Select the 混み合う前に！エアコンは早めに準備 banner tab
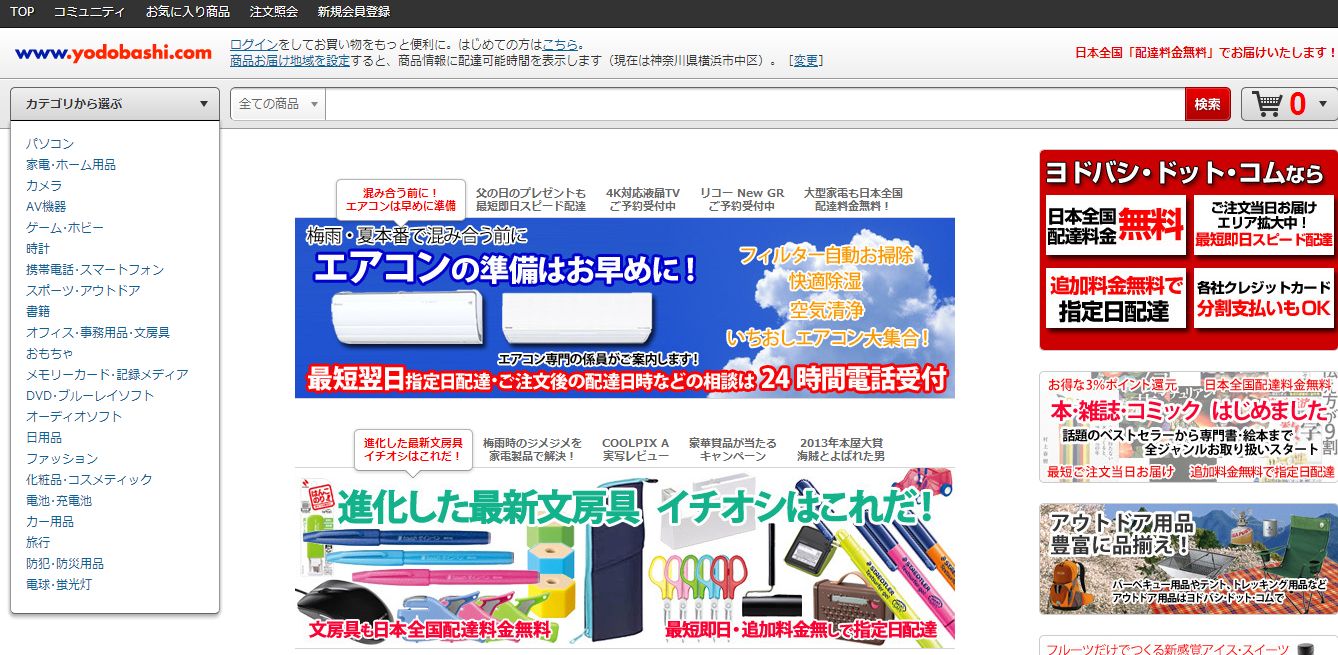The width and height of the screenshot is (1338, 655). point(401,199)
